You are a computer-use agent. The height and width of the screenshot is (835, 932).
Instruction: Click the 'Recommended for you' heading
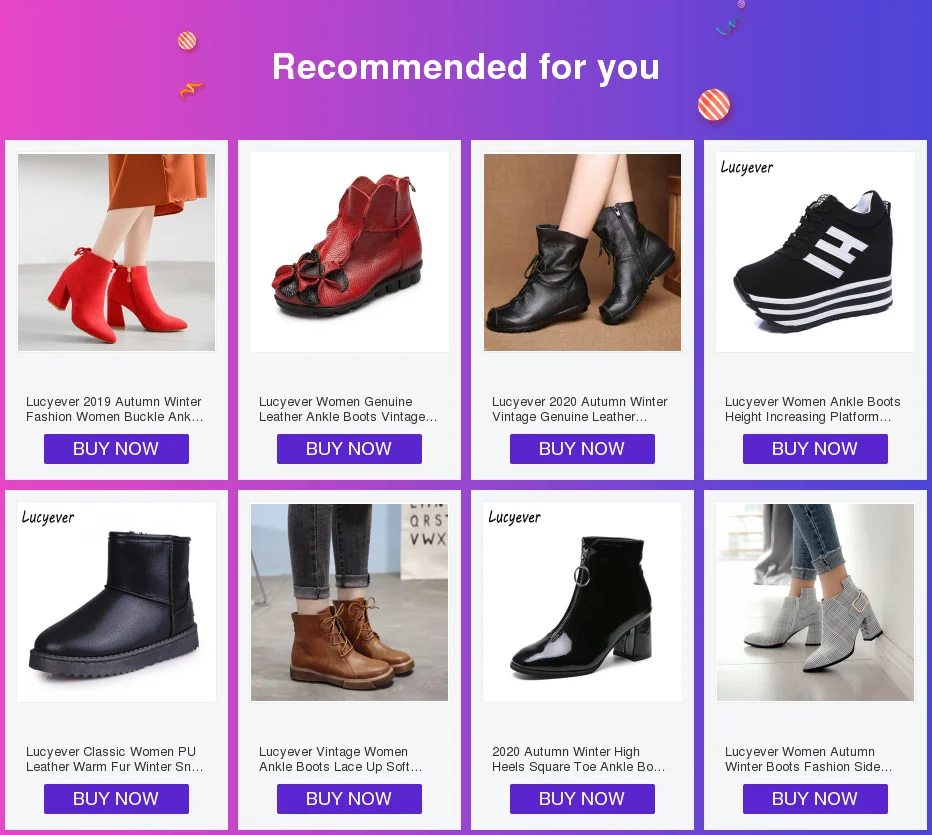[466, 67]
